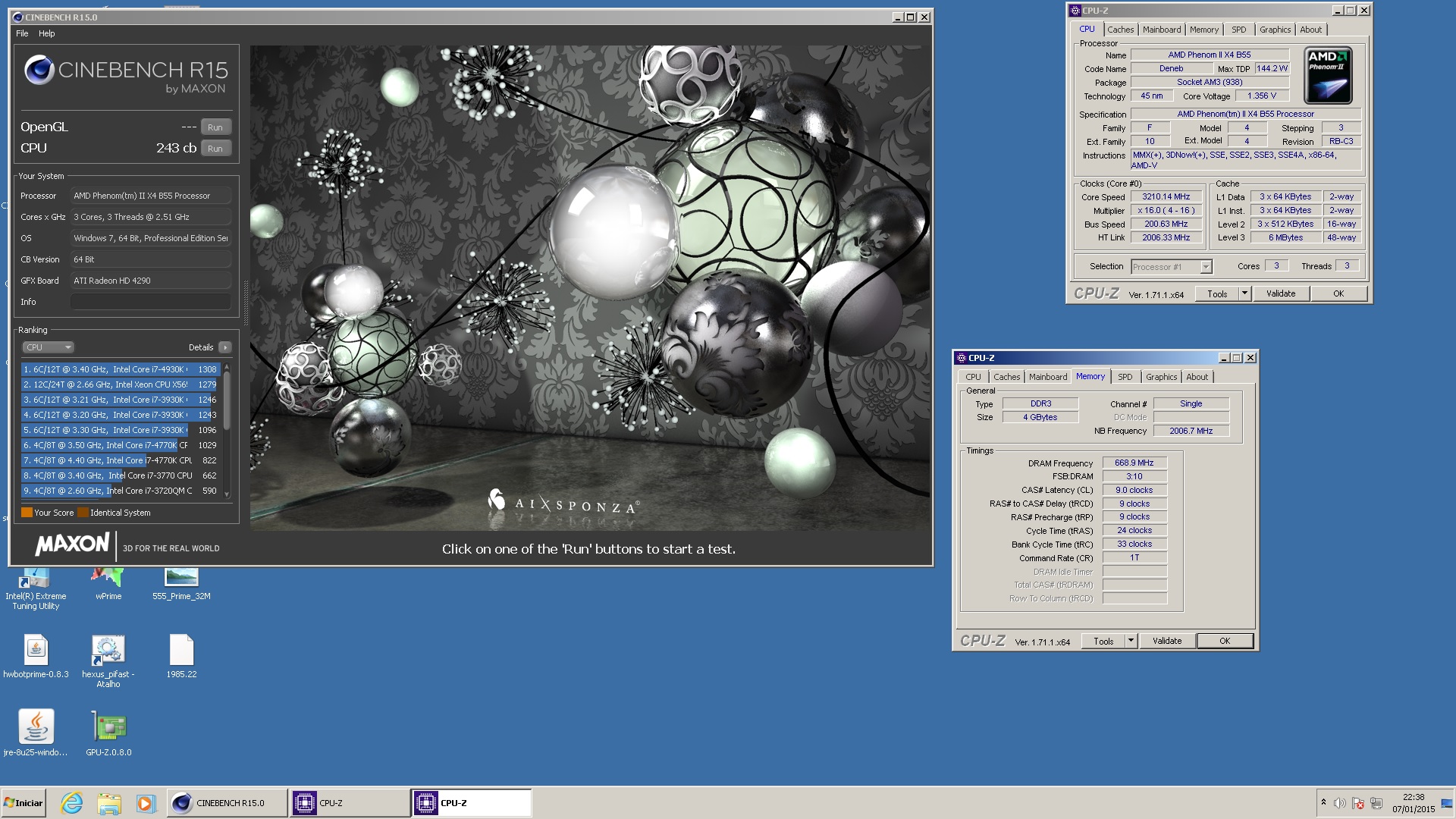Click the MAXON logo at bottom
1456x819 pixels.
[x=72, y=544]
